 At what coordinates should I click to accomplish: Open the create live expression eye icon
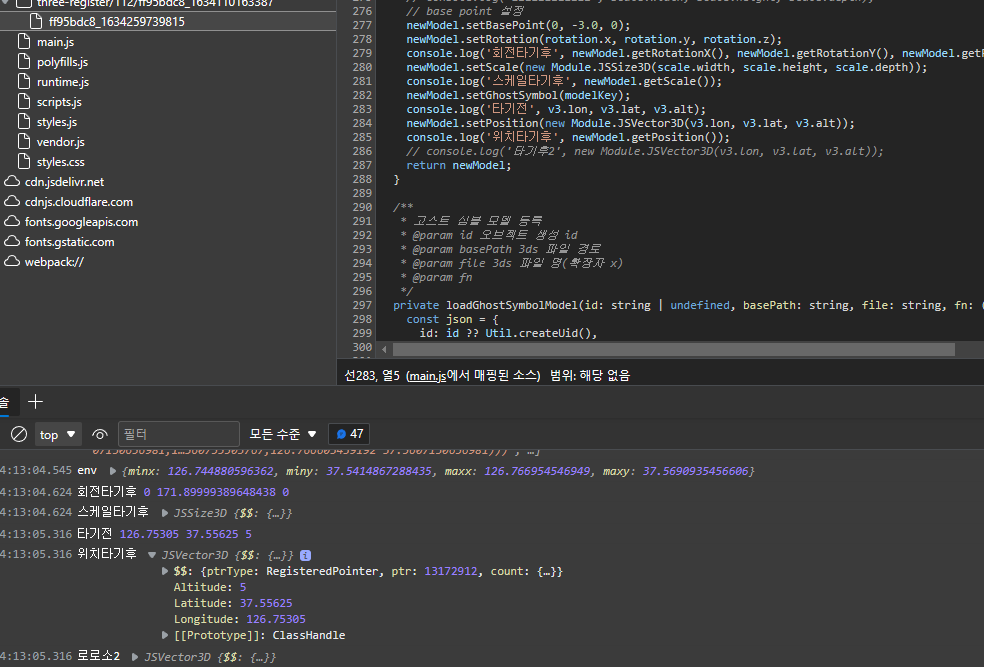(98, 434)
